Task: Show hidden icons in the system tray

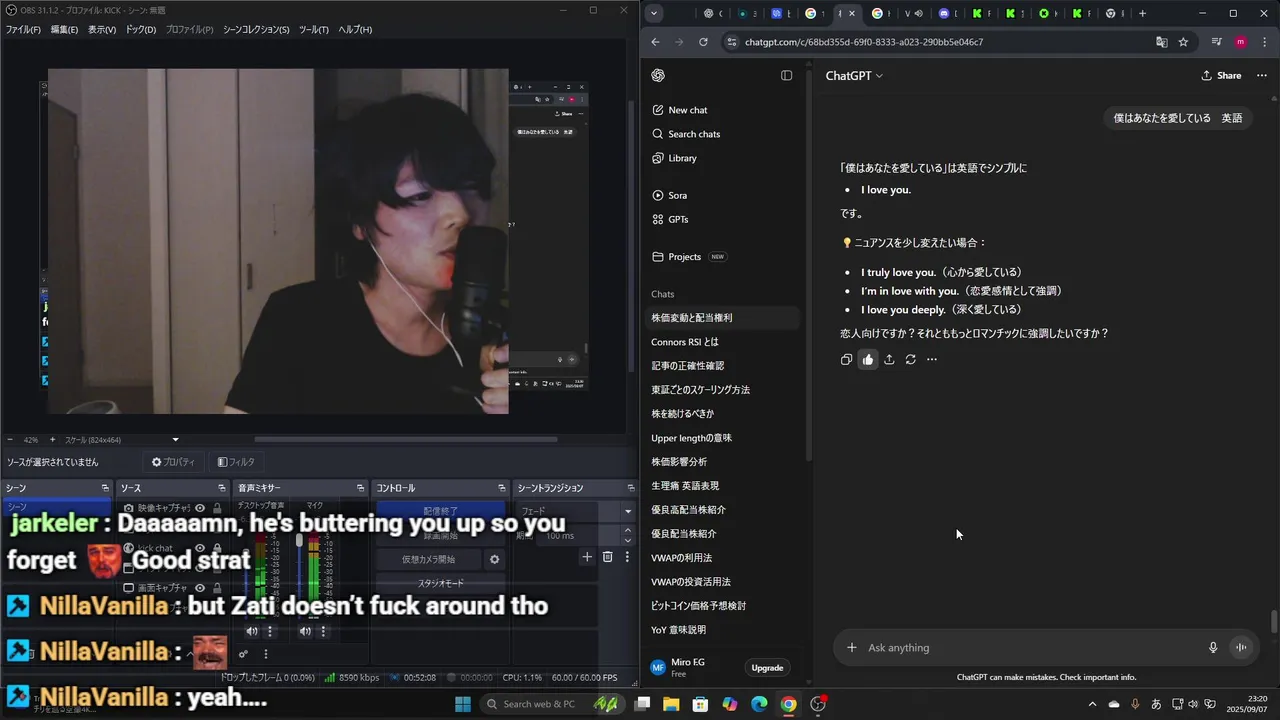Action: point(1092,704)
